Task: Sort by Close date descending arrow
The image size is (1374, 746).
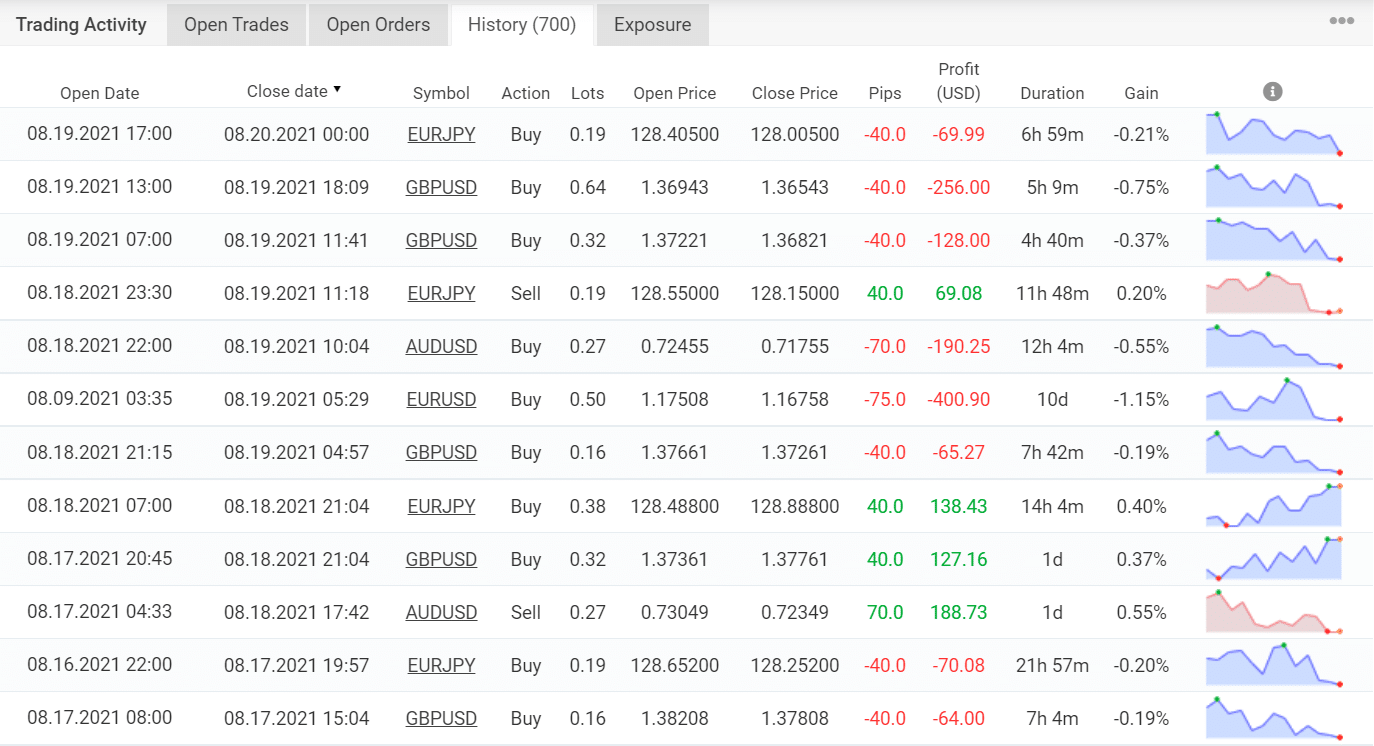Action: 337,90
